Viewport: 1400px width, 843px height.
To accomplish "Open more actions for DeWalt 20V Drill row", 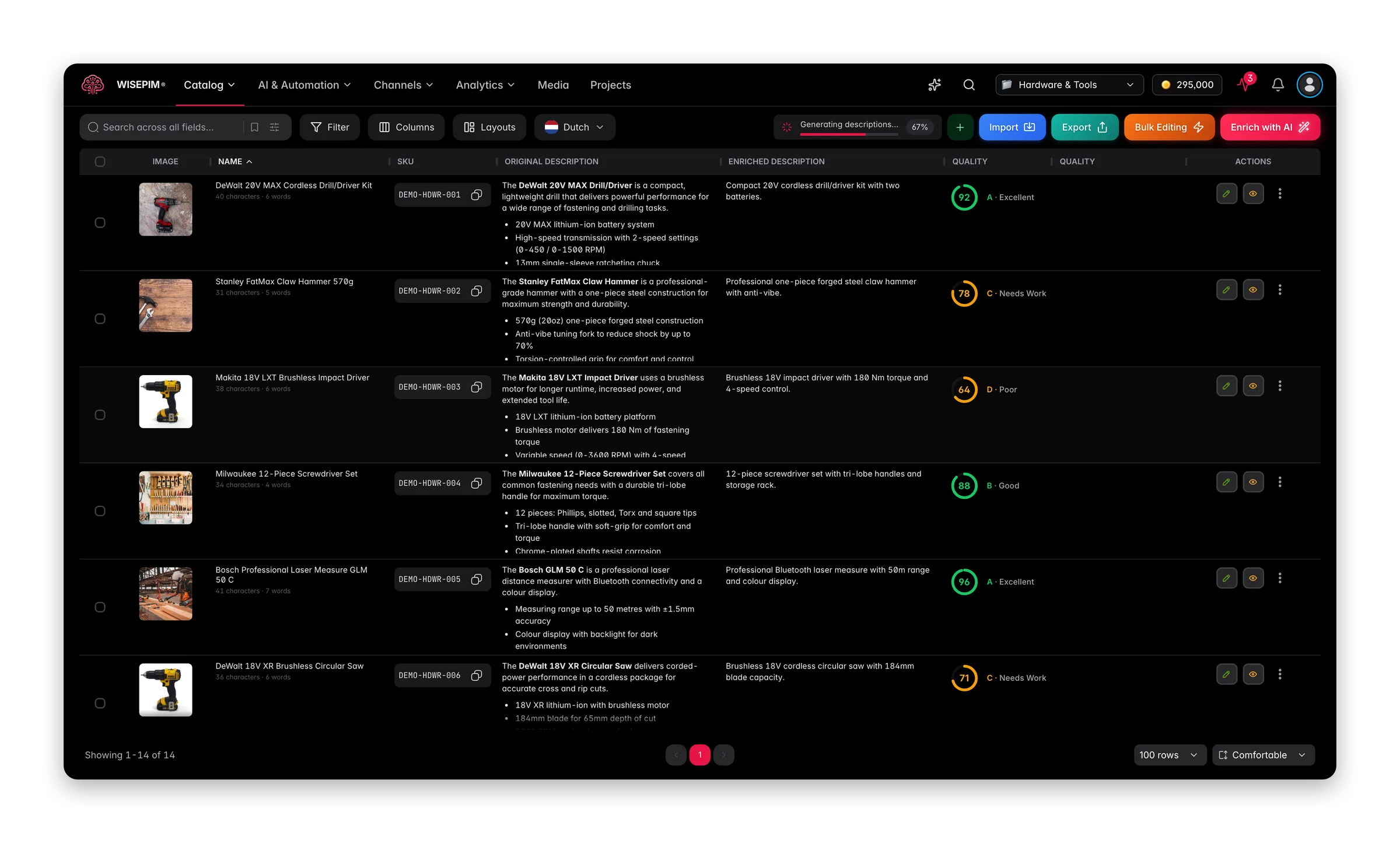I will [x=1280, y=194].
